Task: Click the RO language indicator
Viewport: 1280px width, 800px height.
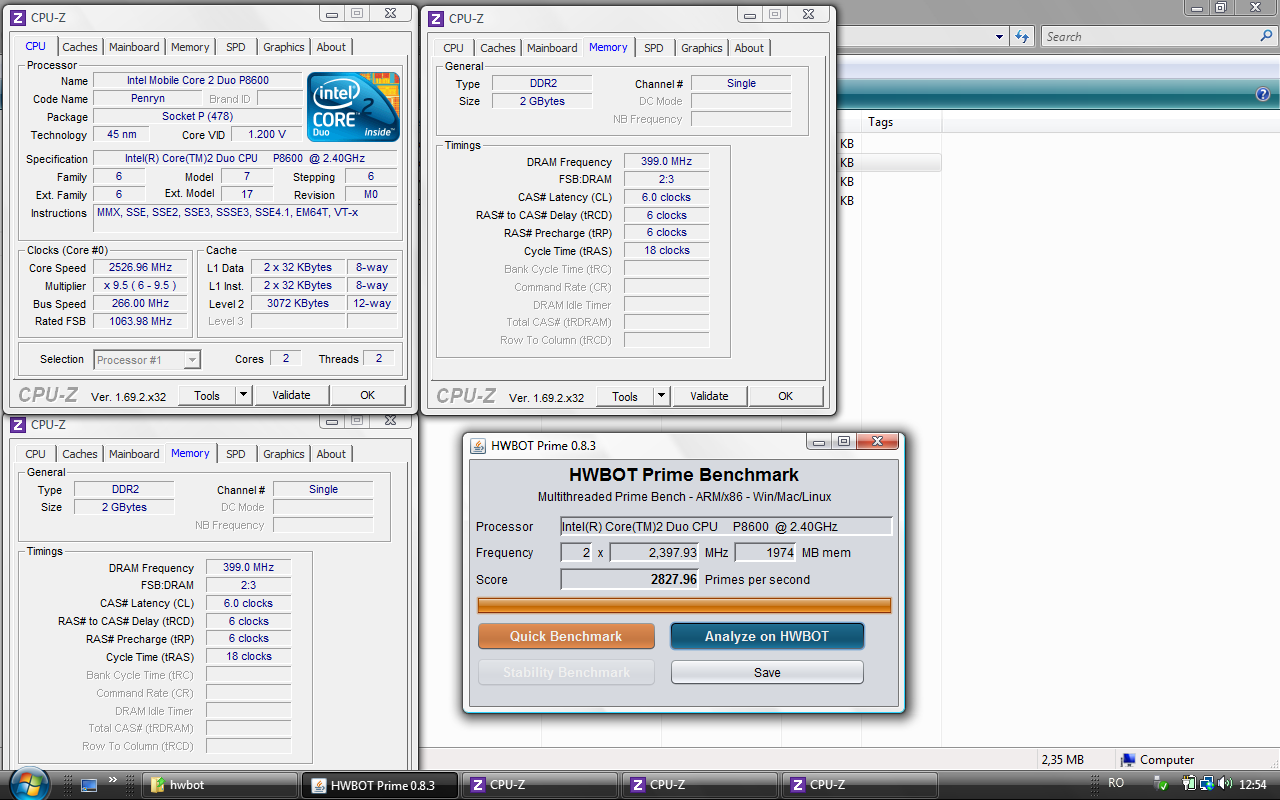Action: [x=1116, y=784]
